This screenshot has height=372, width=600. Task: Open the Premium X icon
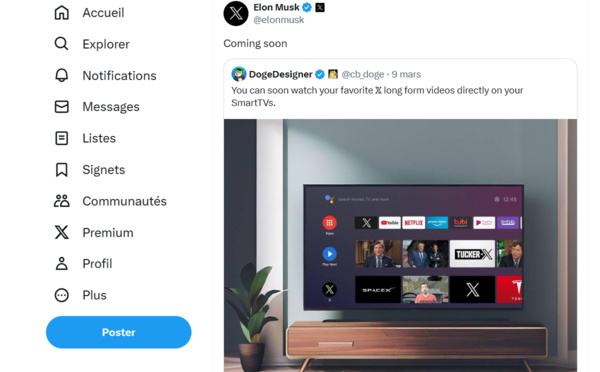tap(62, 232)
